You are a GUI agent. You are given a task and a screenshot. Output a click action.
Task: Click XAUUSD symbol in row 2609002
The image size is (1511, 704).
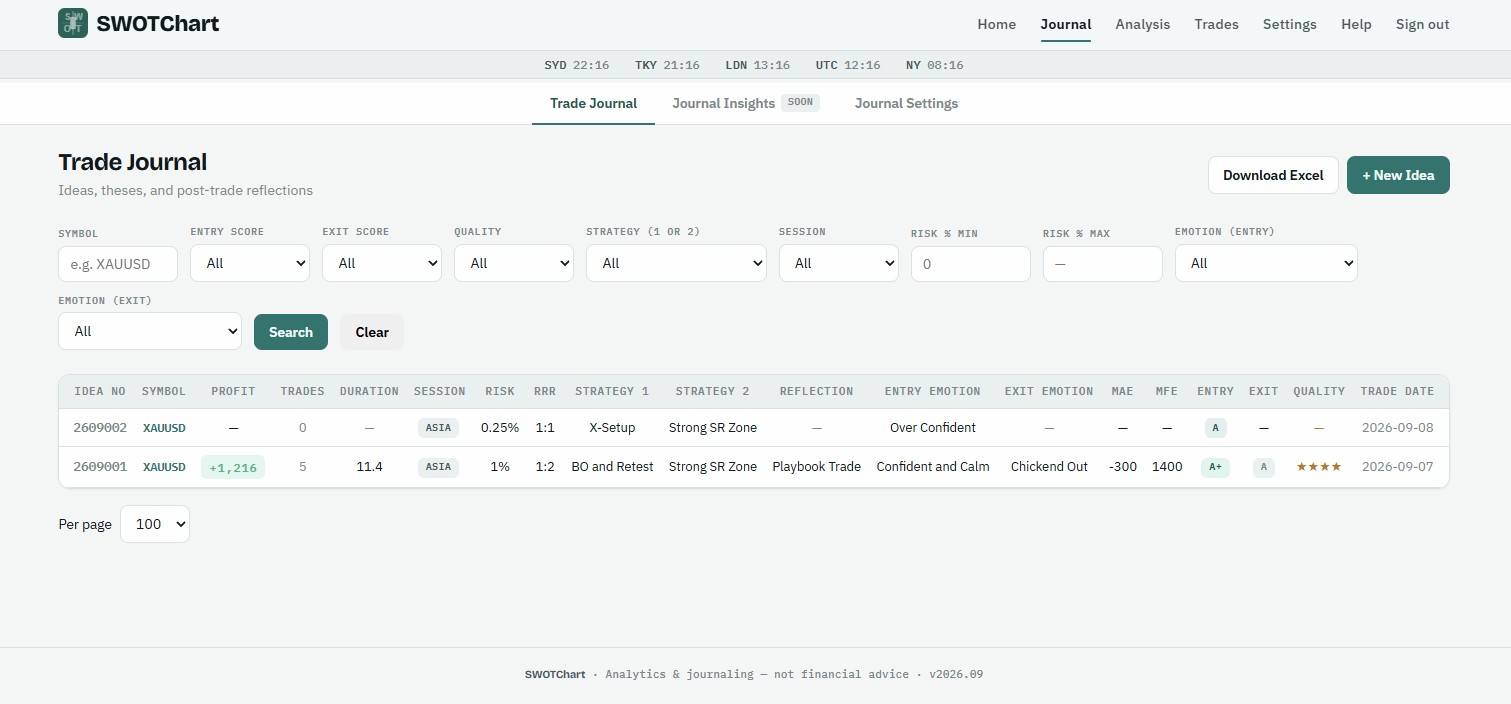tap(164, 428)
